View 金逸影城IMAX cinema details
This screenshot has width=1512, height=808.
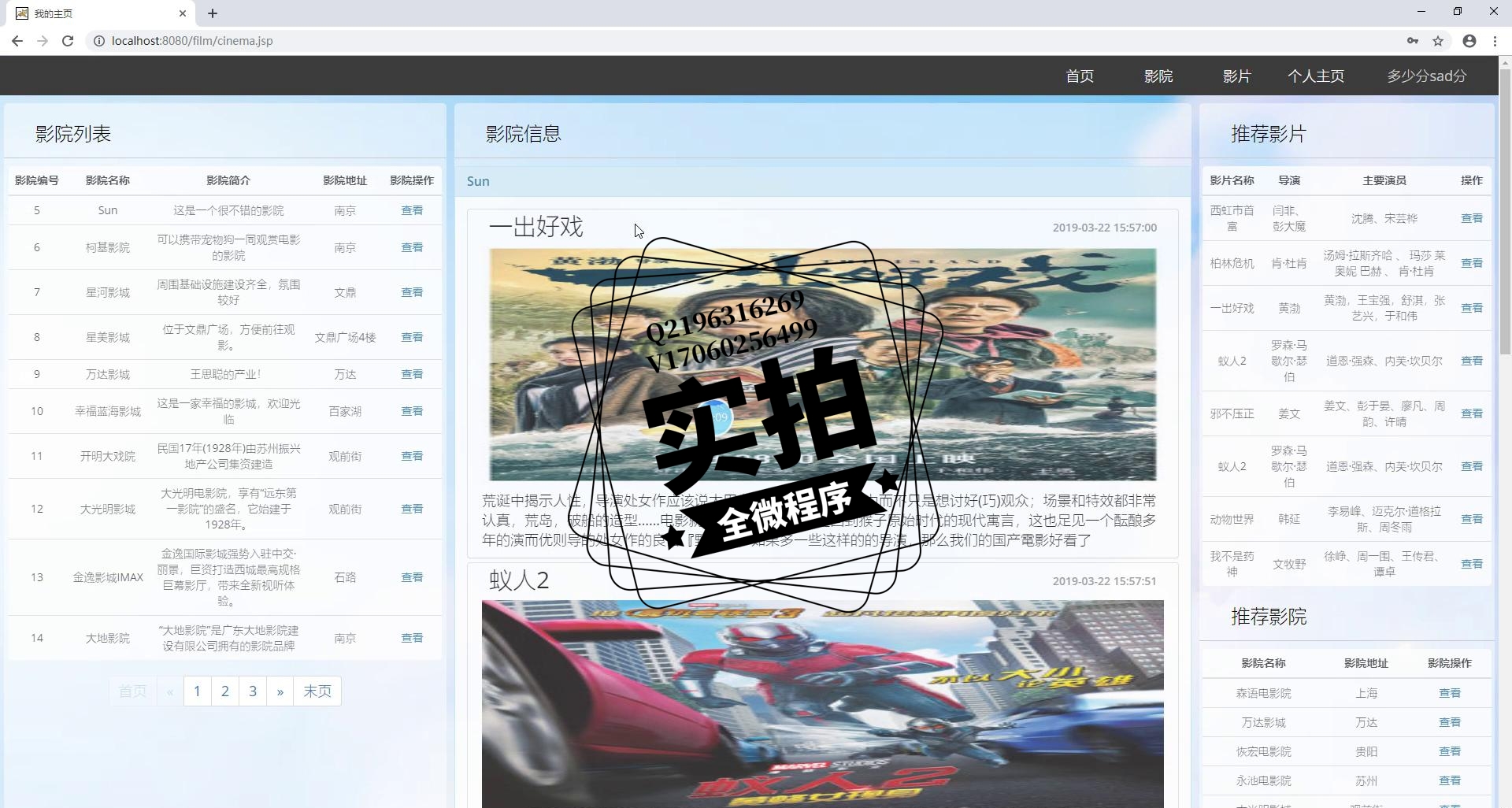(x=412, y=577)
